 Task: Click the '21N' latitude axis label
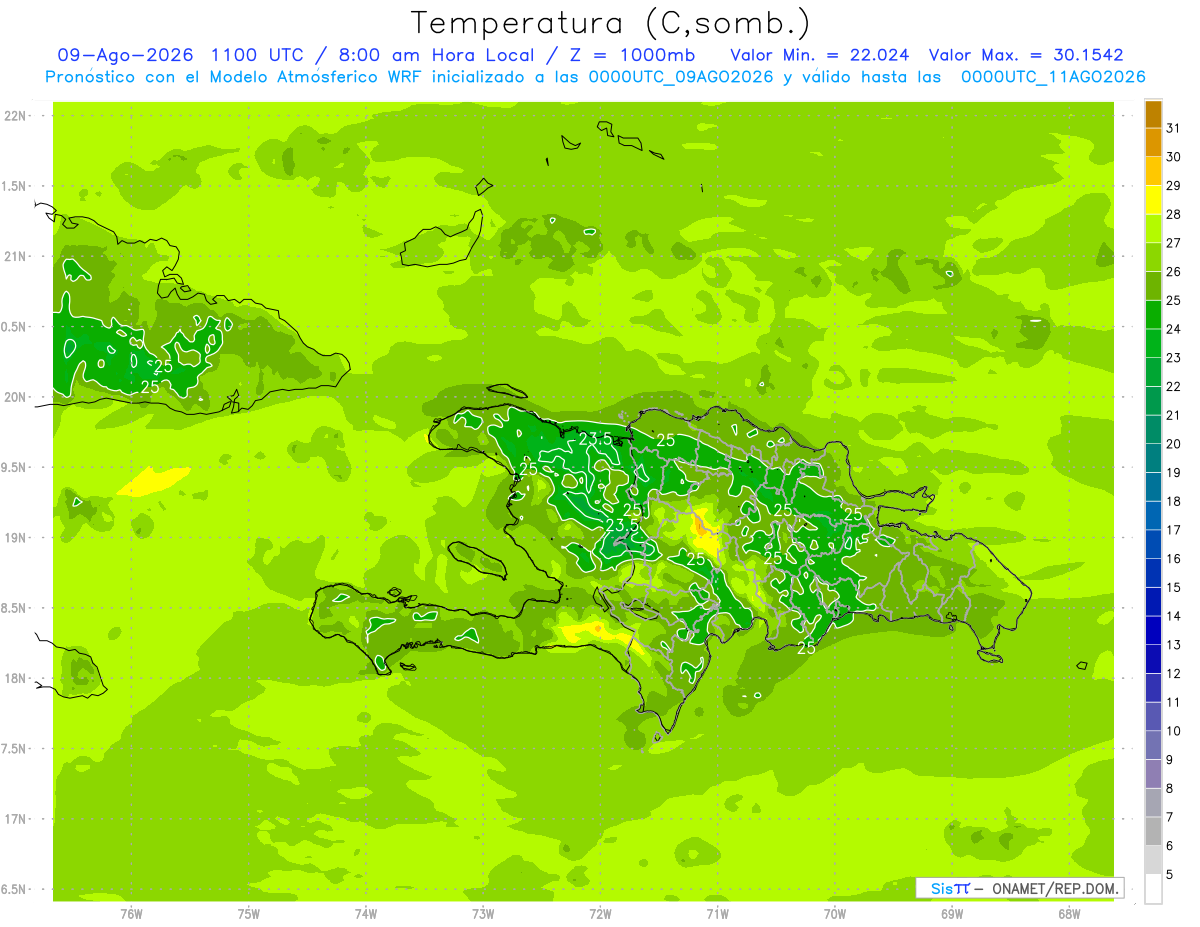point(15,257)
